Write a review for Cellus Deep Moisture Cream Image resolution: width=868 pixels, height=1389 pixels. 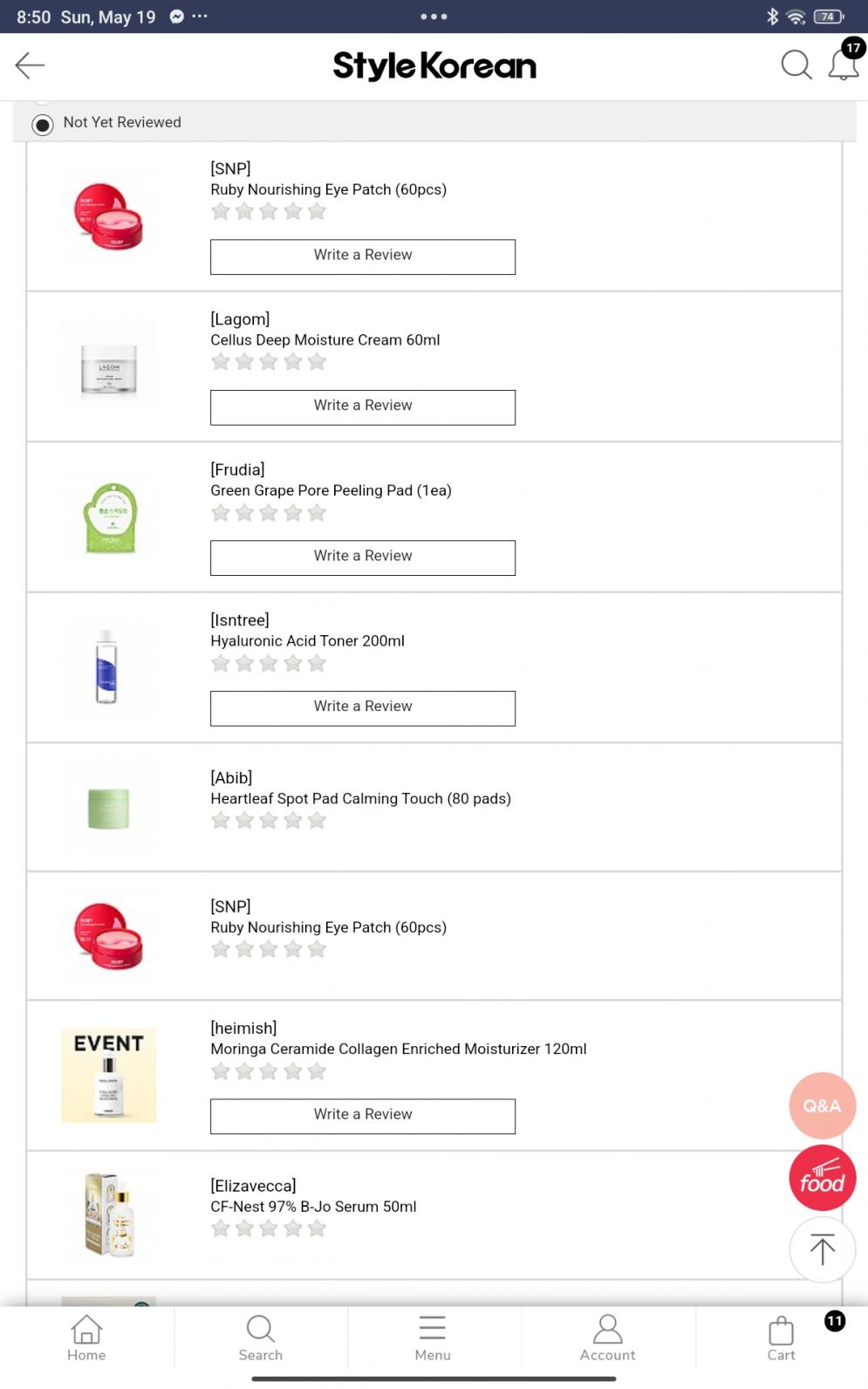(x=363, y=407)
